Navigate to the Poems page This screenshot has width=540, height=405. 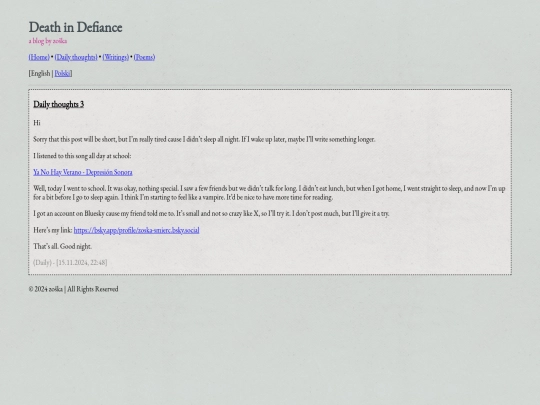click(144, 57)
